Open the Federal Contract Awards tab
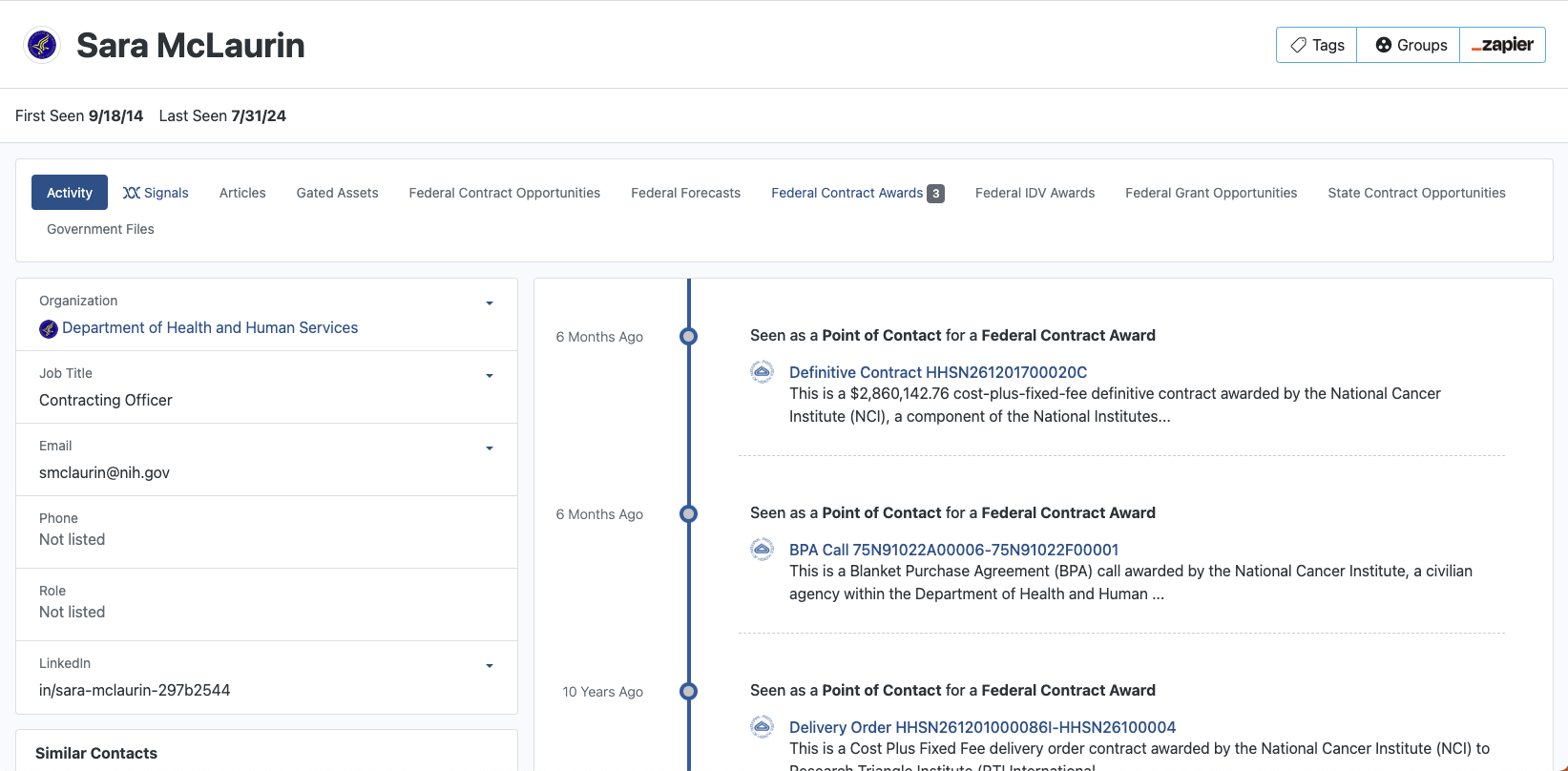1568x771 pixels. click(x=858, y=193)
